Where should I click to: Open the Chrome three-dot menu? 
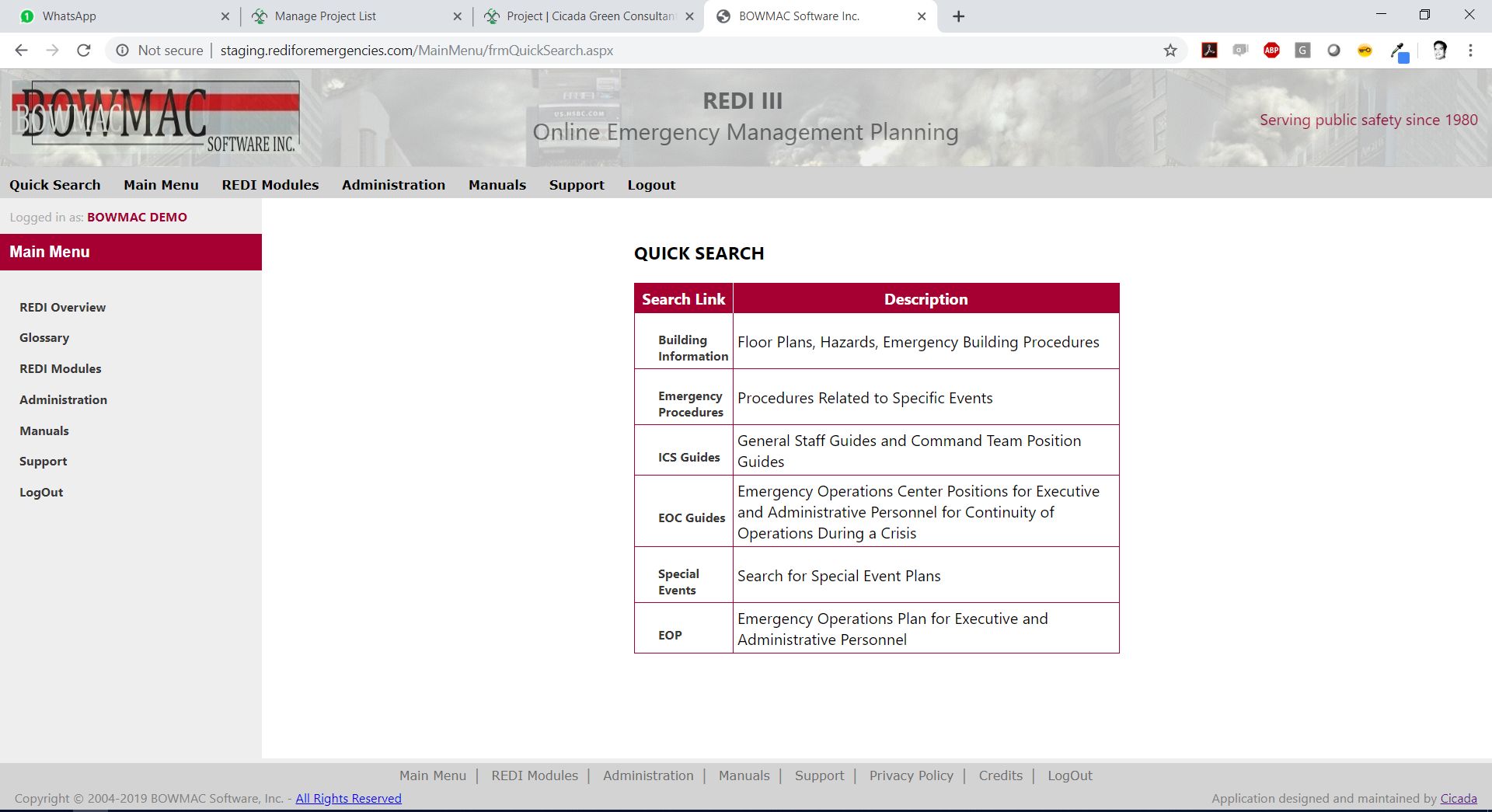(x=1470, y=51)
